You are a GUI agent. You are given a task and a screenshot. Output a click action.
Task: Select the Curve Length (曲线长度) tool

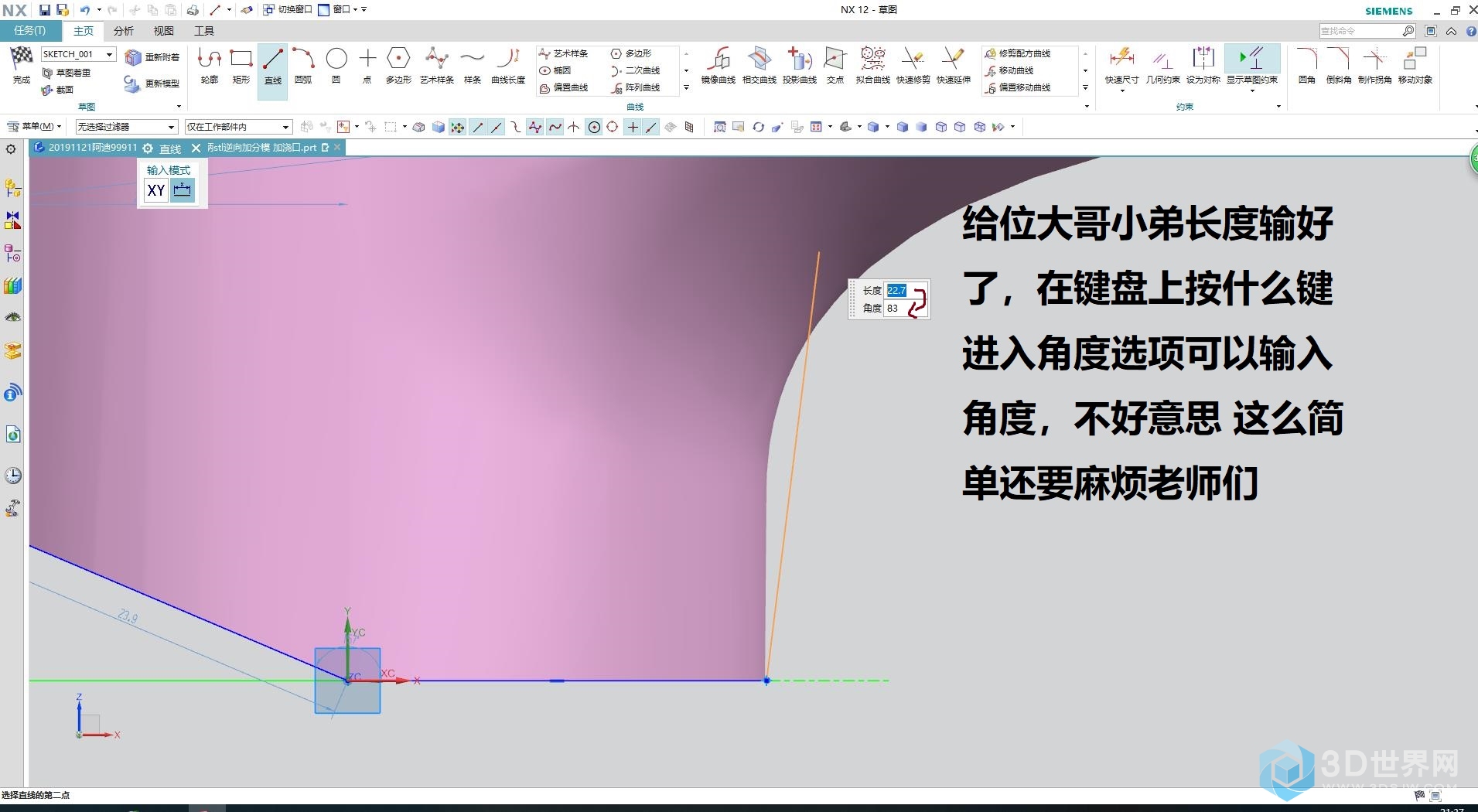(x=508, y=65)
